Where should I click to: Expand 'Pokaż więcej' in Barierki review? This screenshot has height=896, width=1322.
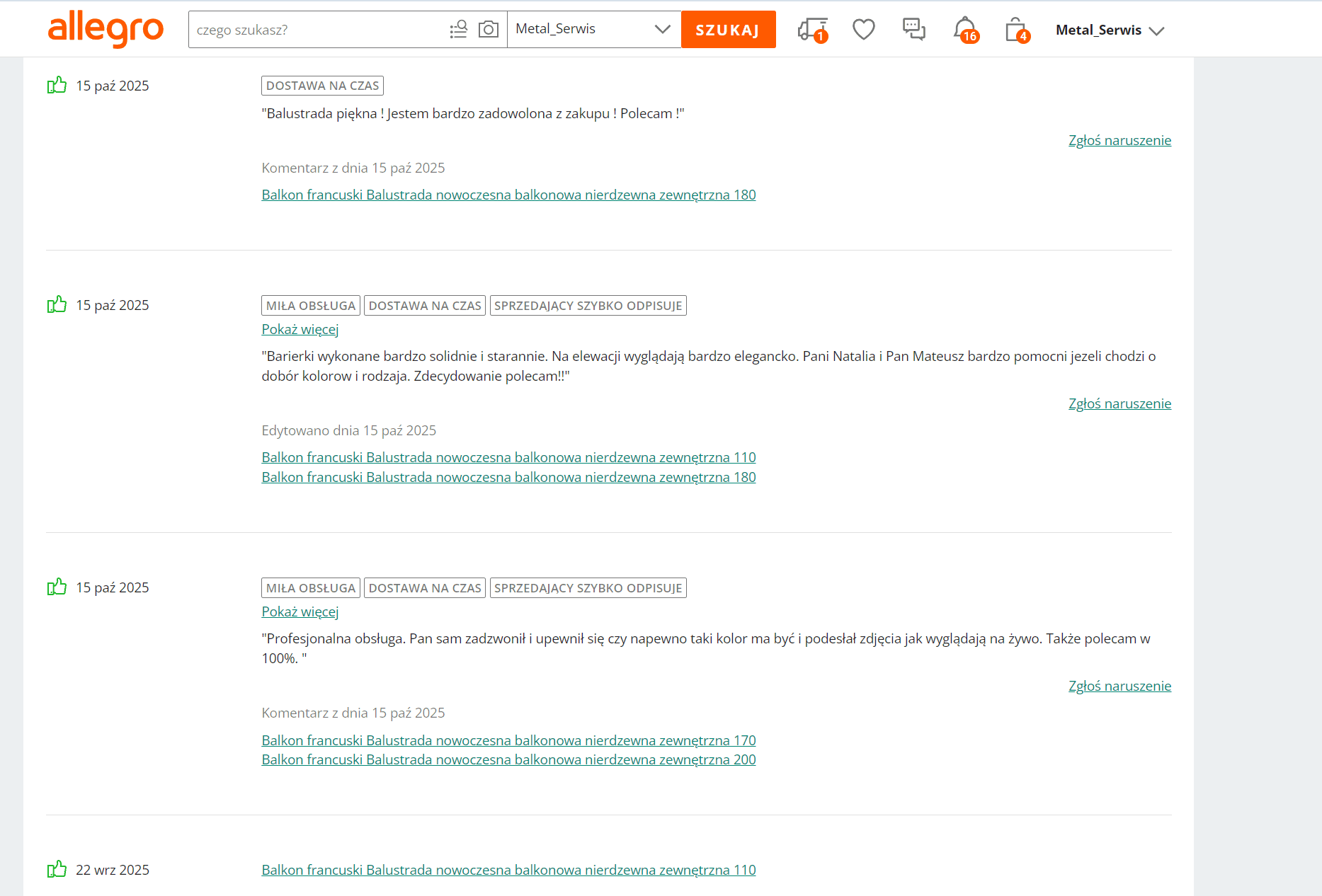[x=300, y=329]
